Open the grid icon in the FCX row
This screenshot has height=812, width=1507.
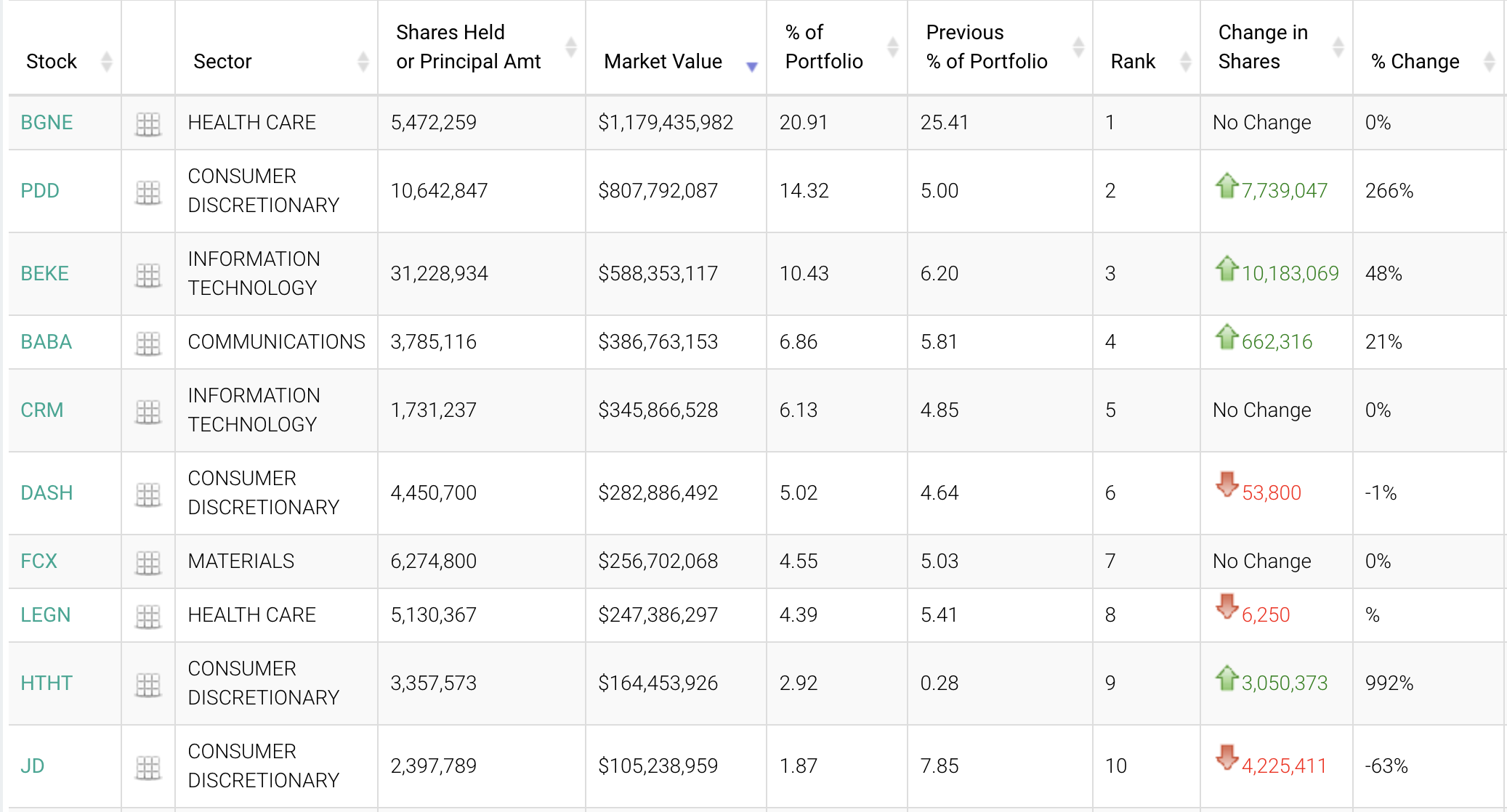point(148,562)
